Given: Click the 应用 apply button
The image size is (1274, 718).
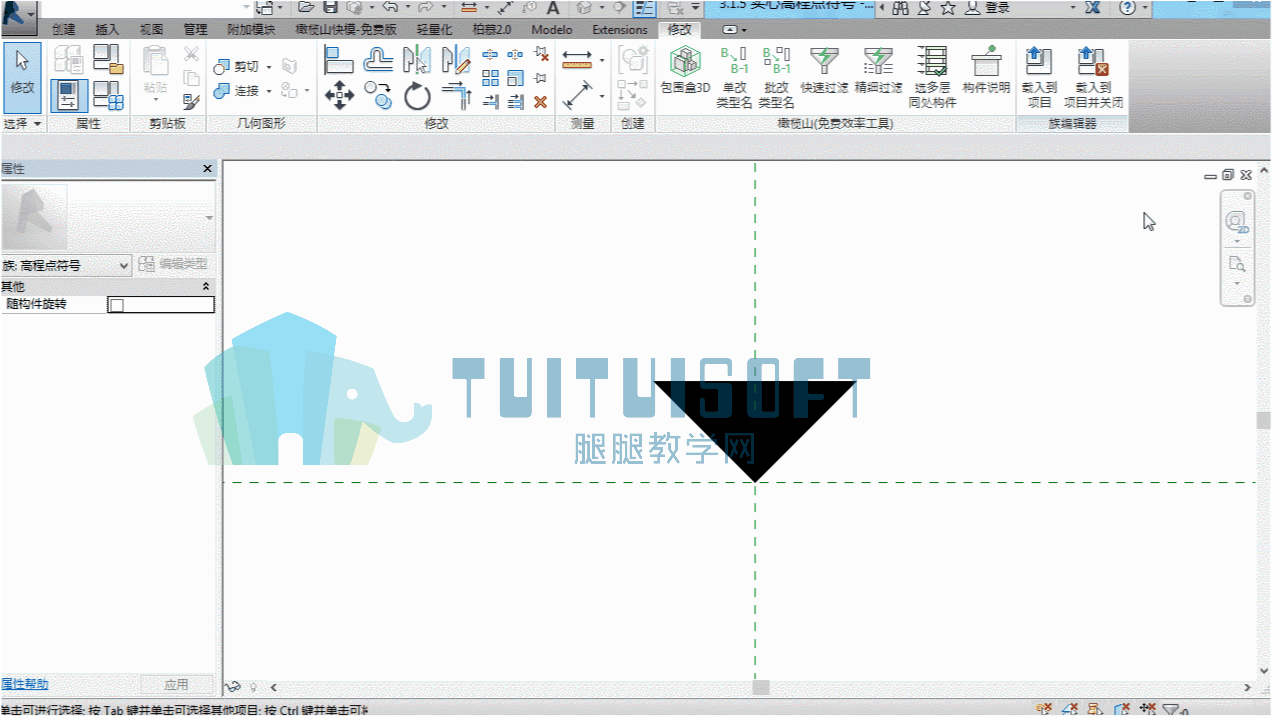Looking at the screenshot, I should pos(176,685).
